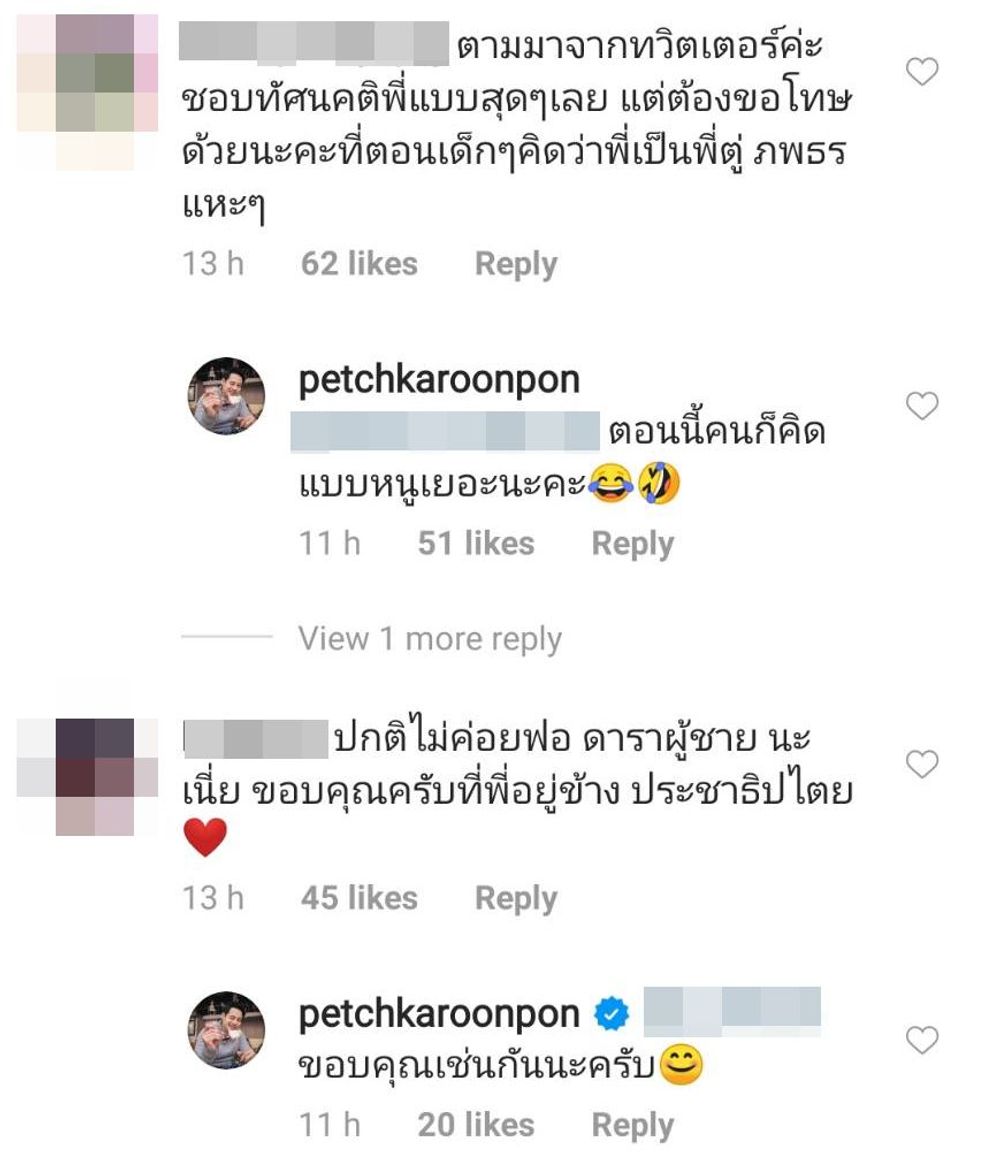Open the 62 likes list
The image size is (1000, 1168).
point(359,264)
